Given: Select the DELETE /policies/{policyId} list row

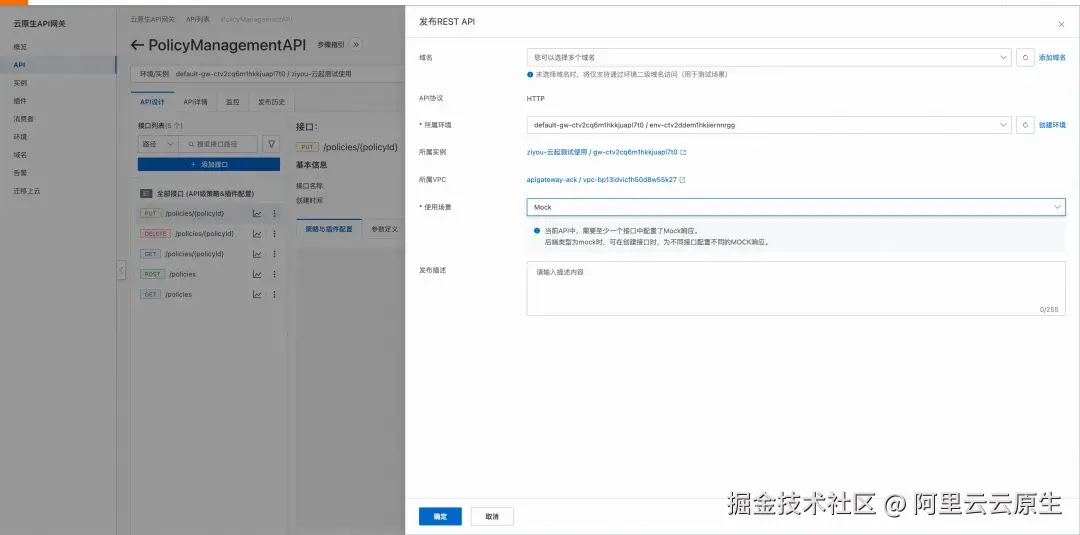Looking at the screenshot, I should pos(209,233).
